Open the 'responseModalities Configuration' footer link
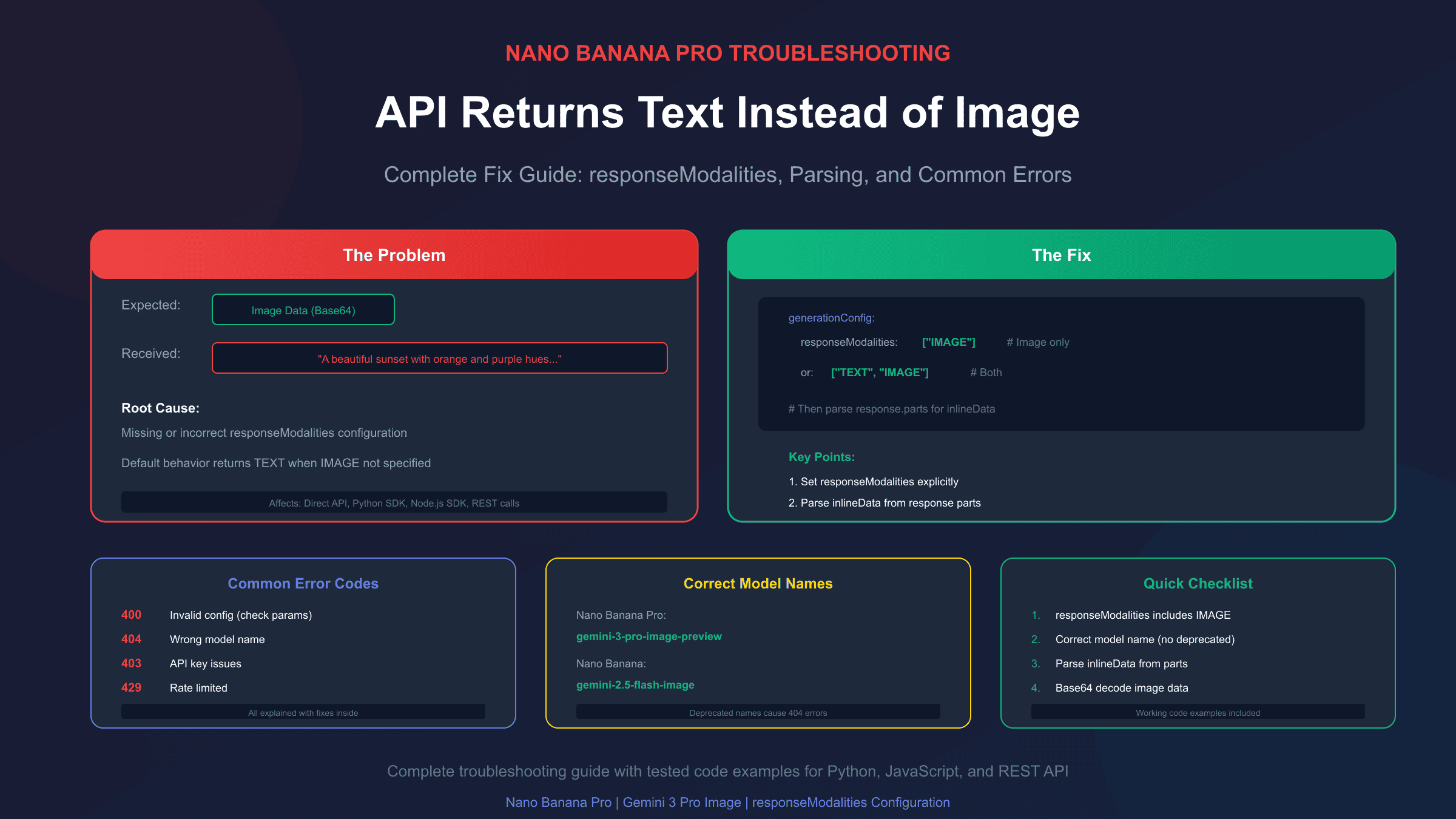 coord(851,802)
